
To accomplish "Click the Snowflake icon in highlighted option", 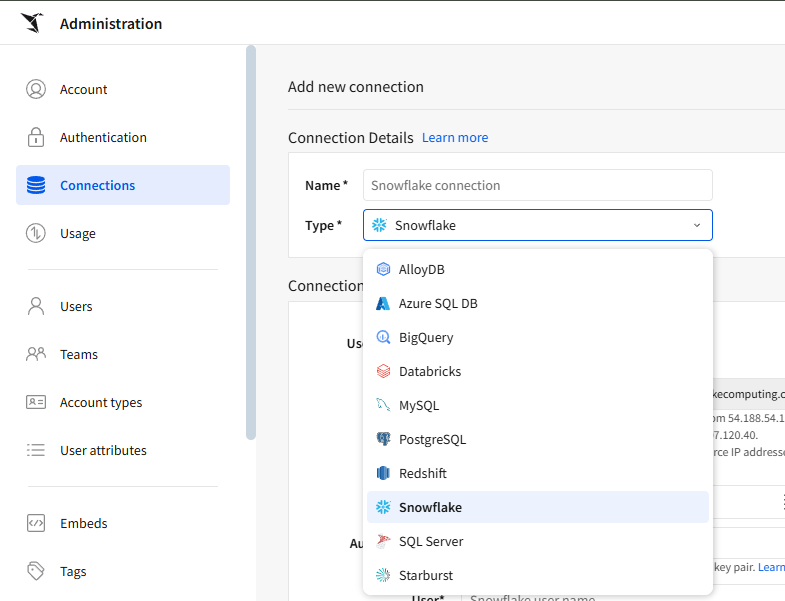I will click(383, 507).
